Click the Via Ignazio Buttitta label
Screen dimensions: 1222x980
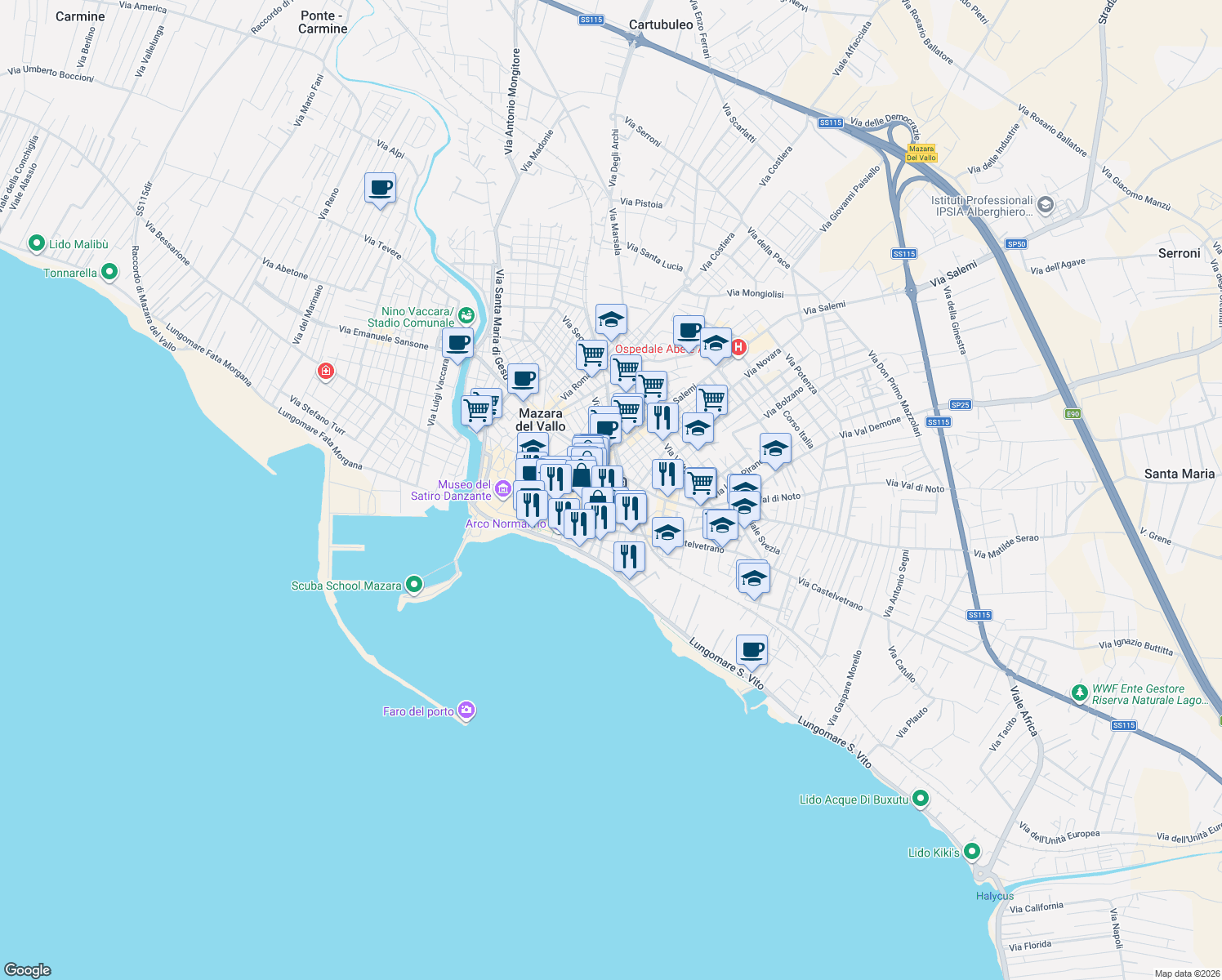[1135, 647]
